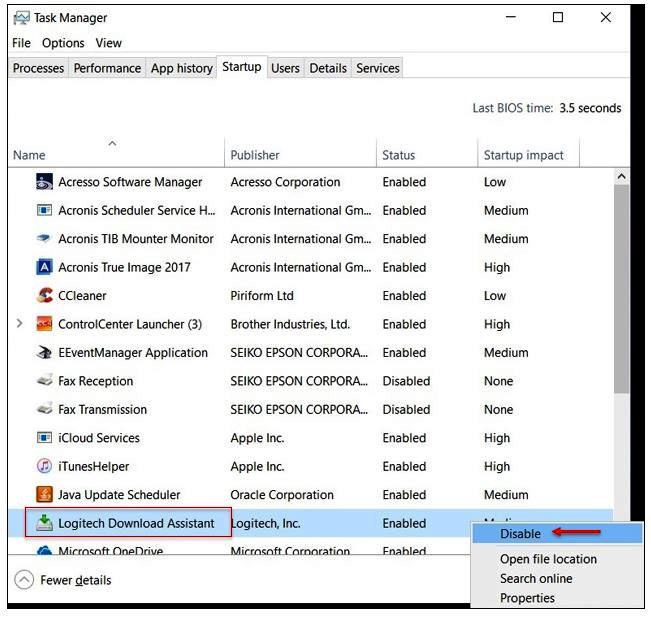The height and width of the screenshot is (617, 651).
Task: Click the scrollbar up arrow
Action: coord(621,176)
